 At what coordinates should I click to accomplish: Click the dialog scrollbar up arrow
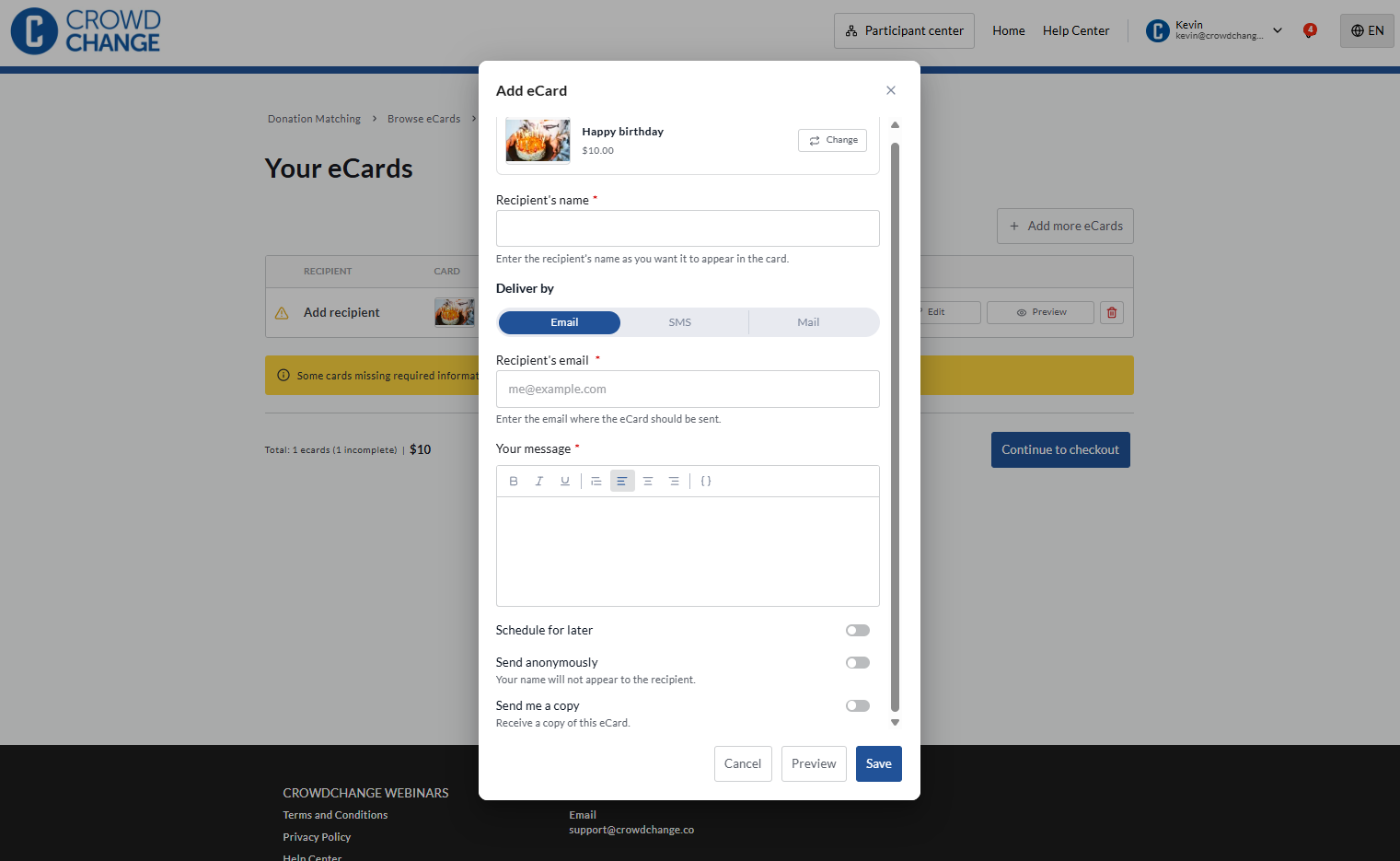click(x=895, y=124)
